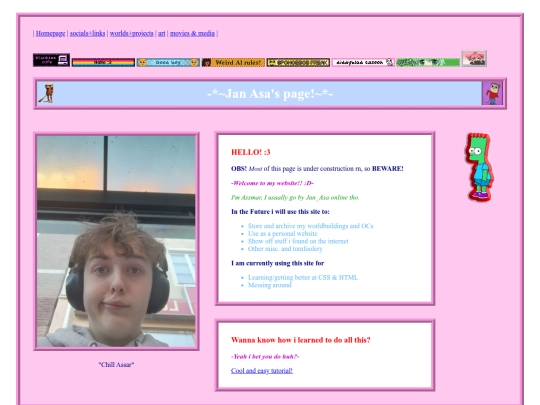Click 'Wanna know how i learned to do all this?'

coord(301,340)
